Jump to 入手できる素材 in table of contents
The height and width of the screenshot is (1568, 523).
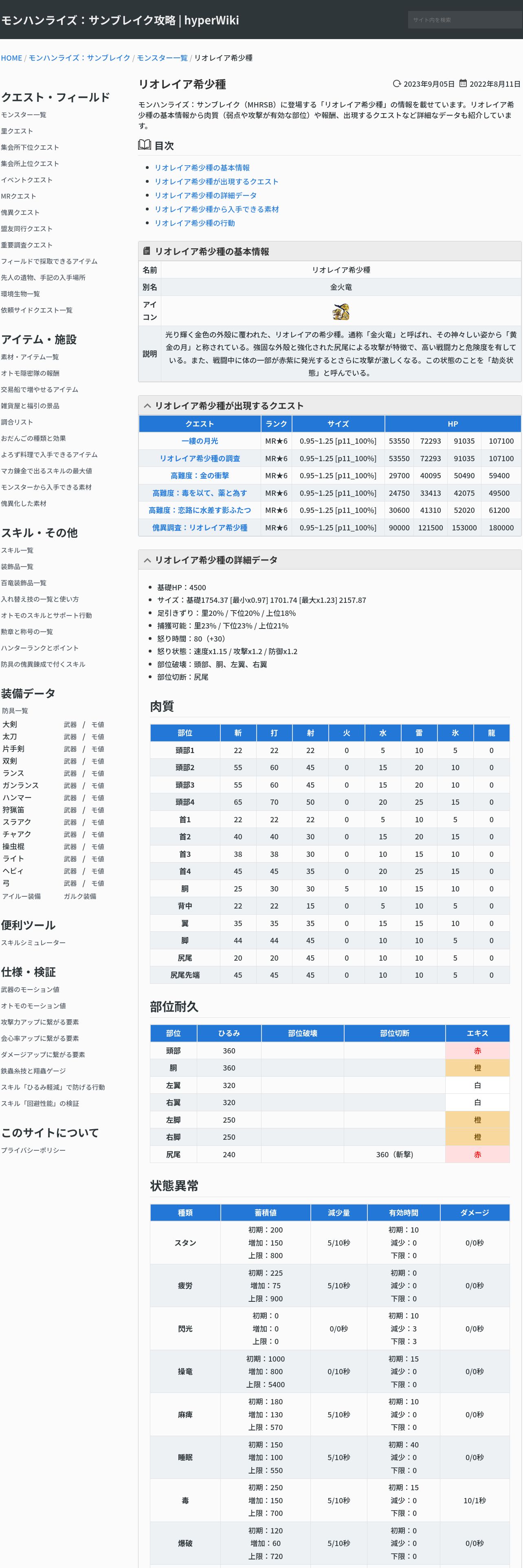pyautogui.click(x=217, y=209)
